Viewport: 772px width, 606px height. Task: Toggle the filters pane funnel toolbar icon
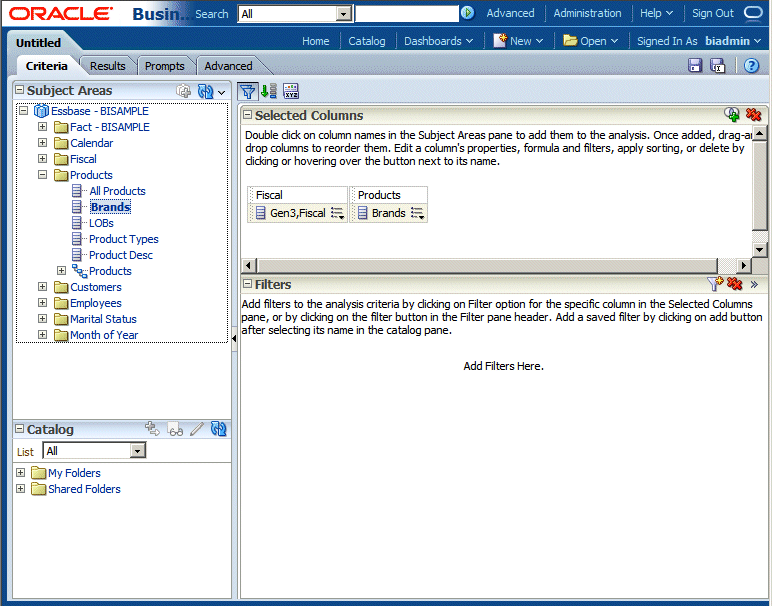(247, 91)
